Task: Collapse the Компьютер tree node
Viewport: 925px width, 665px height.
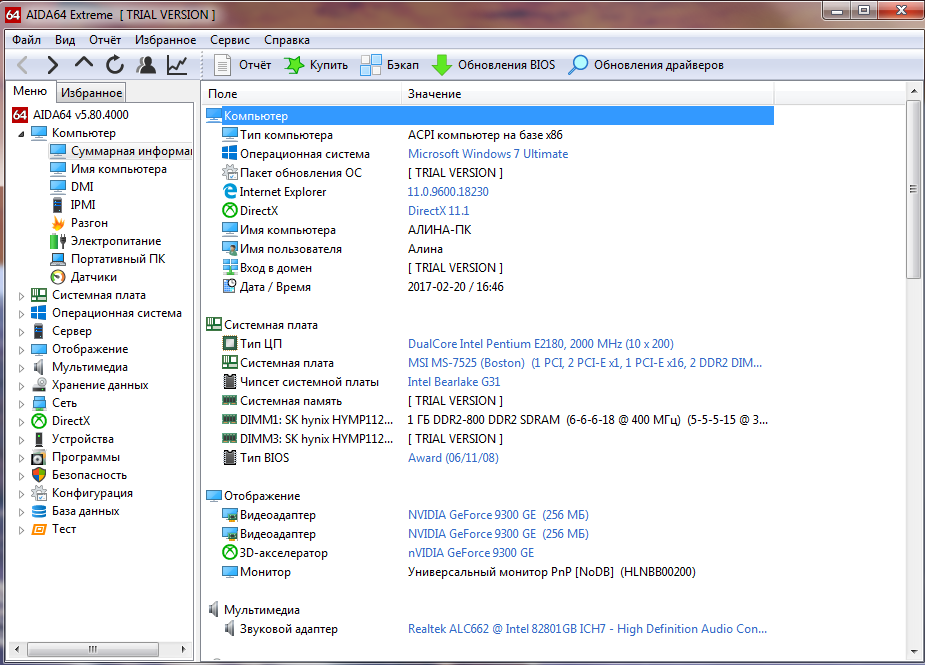Action: [22, 133]
